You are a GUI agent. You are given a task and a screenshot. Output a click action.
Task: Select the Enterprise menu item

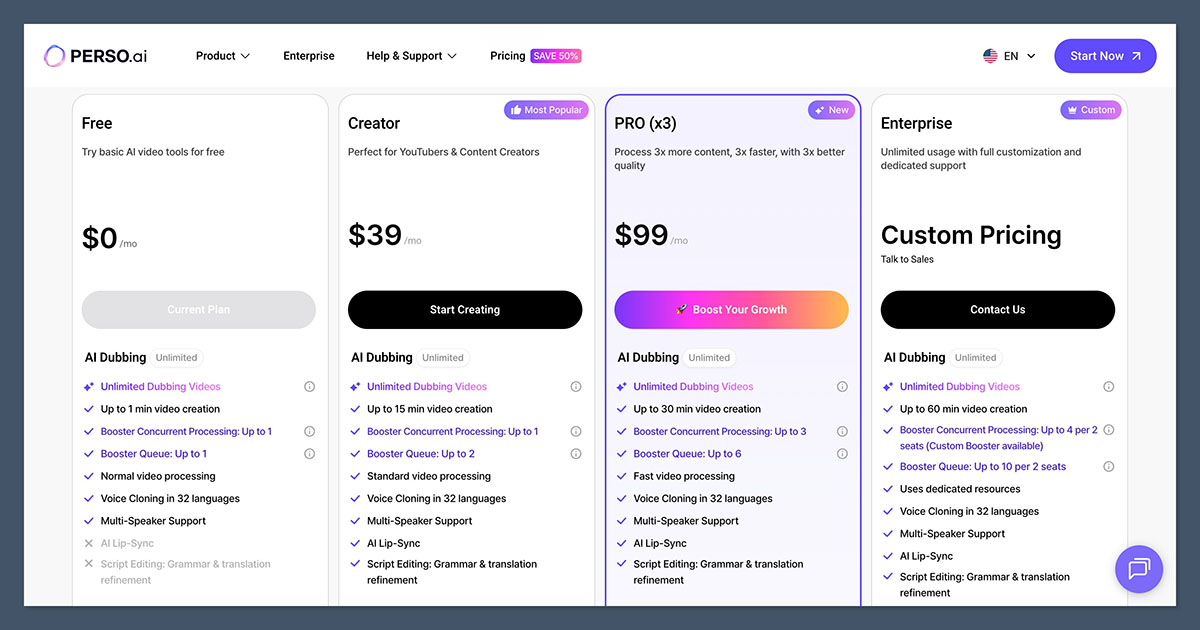click(x=308, y=56)
